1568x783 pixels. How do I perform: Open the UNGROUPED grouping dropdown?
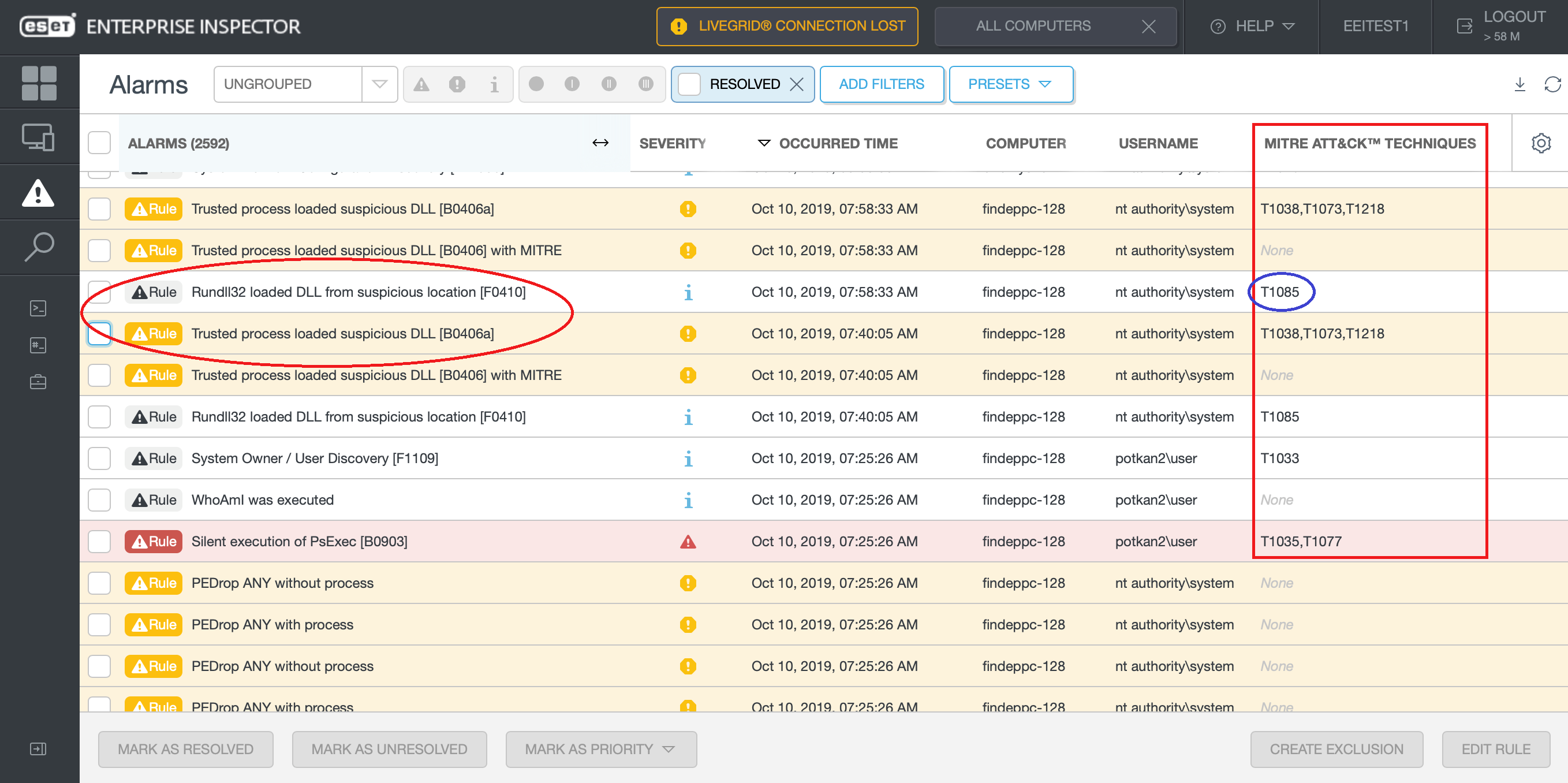pos(379,84)
